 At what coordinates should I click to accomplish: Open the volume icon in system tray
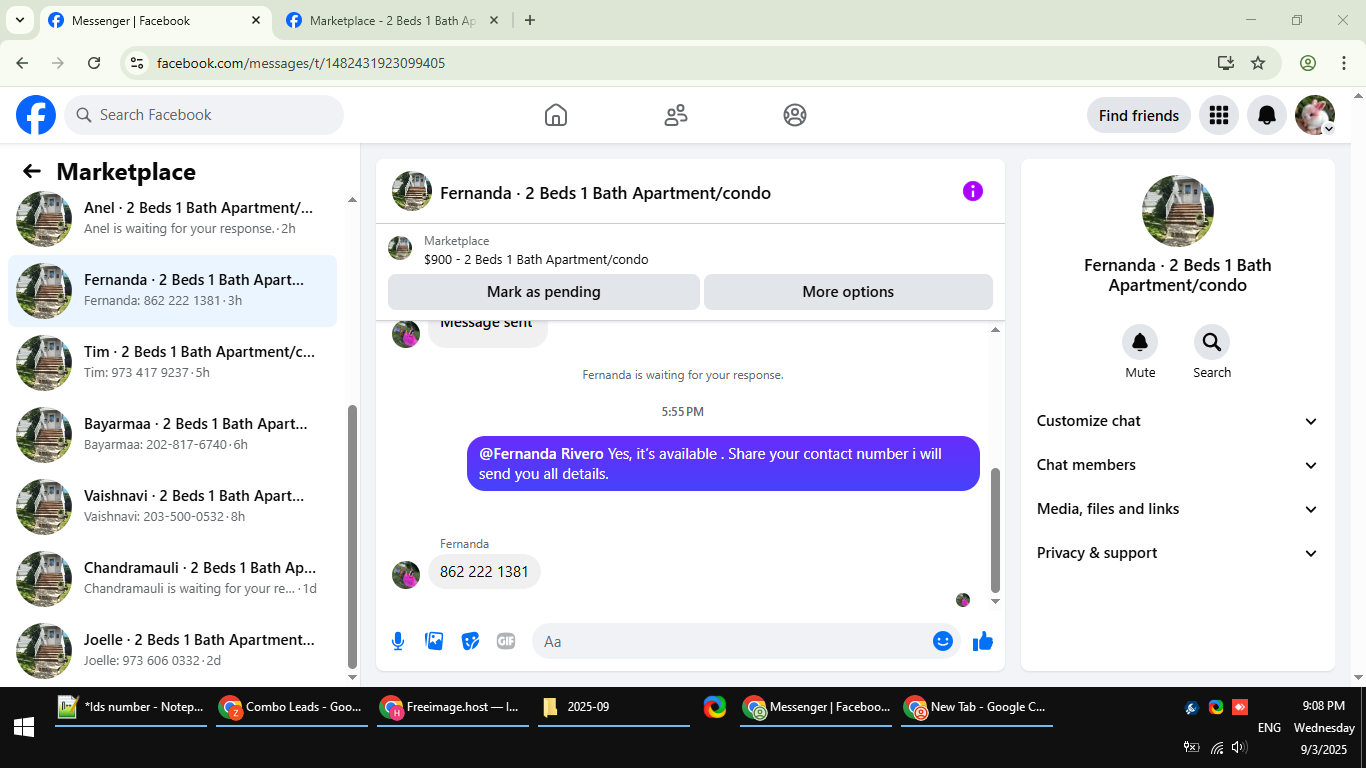(1239, 748)
